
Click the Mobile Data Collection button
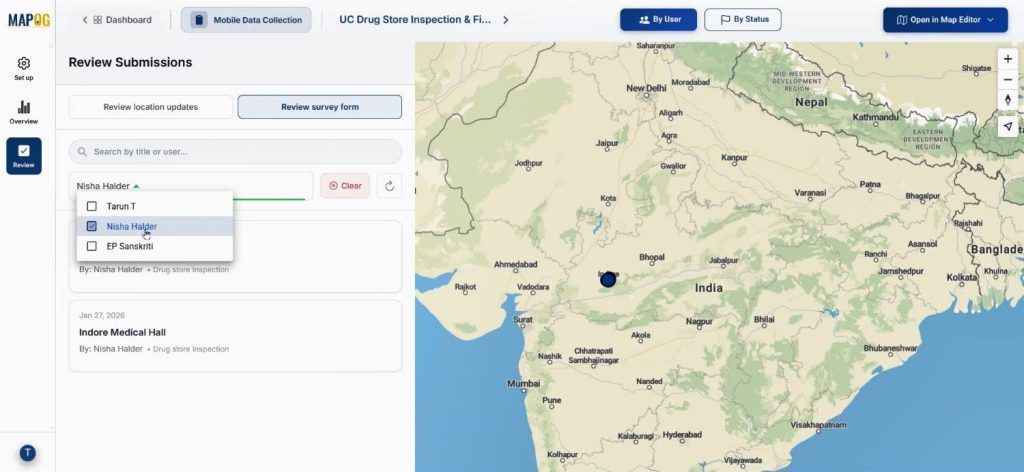point(246,20)
